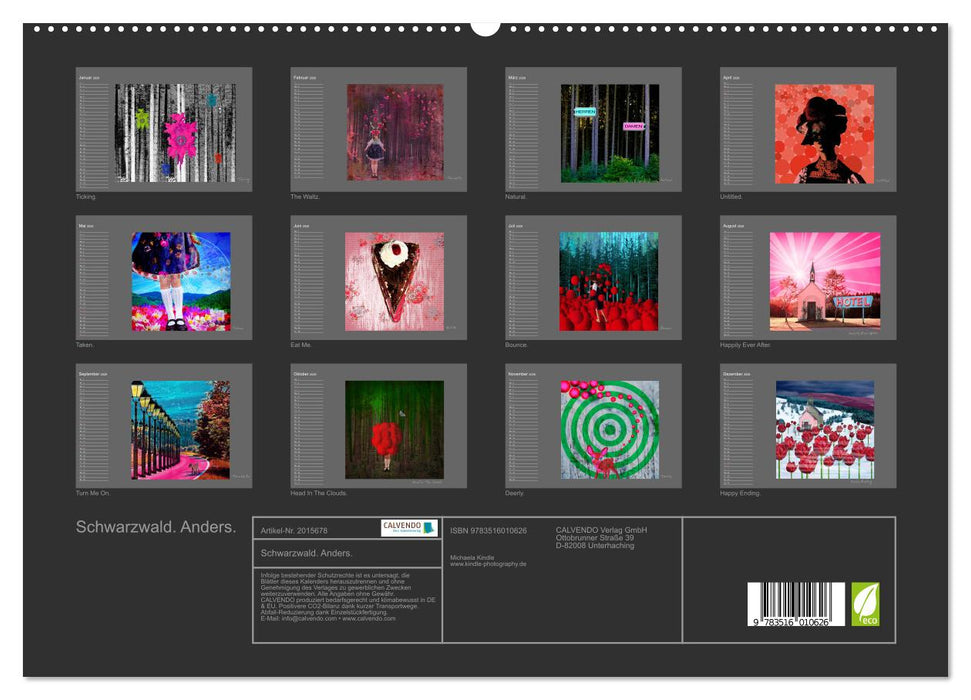Screen dimensions: 971x700
Task: Select the large Schwarzwald. Anders. title at left
Action: coord(156,527)
